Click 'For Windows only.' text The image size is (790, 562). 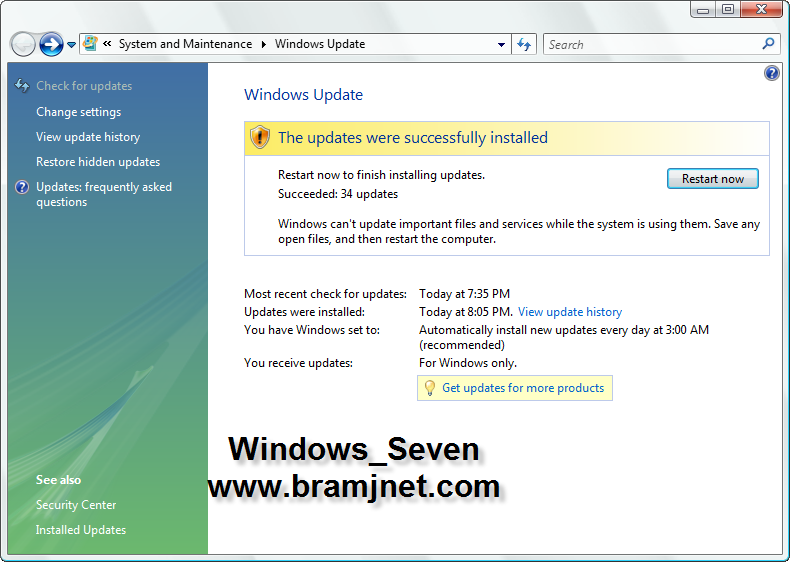[468, 363]
